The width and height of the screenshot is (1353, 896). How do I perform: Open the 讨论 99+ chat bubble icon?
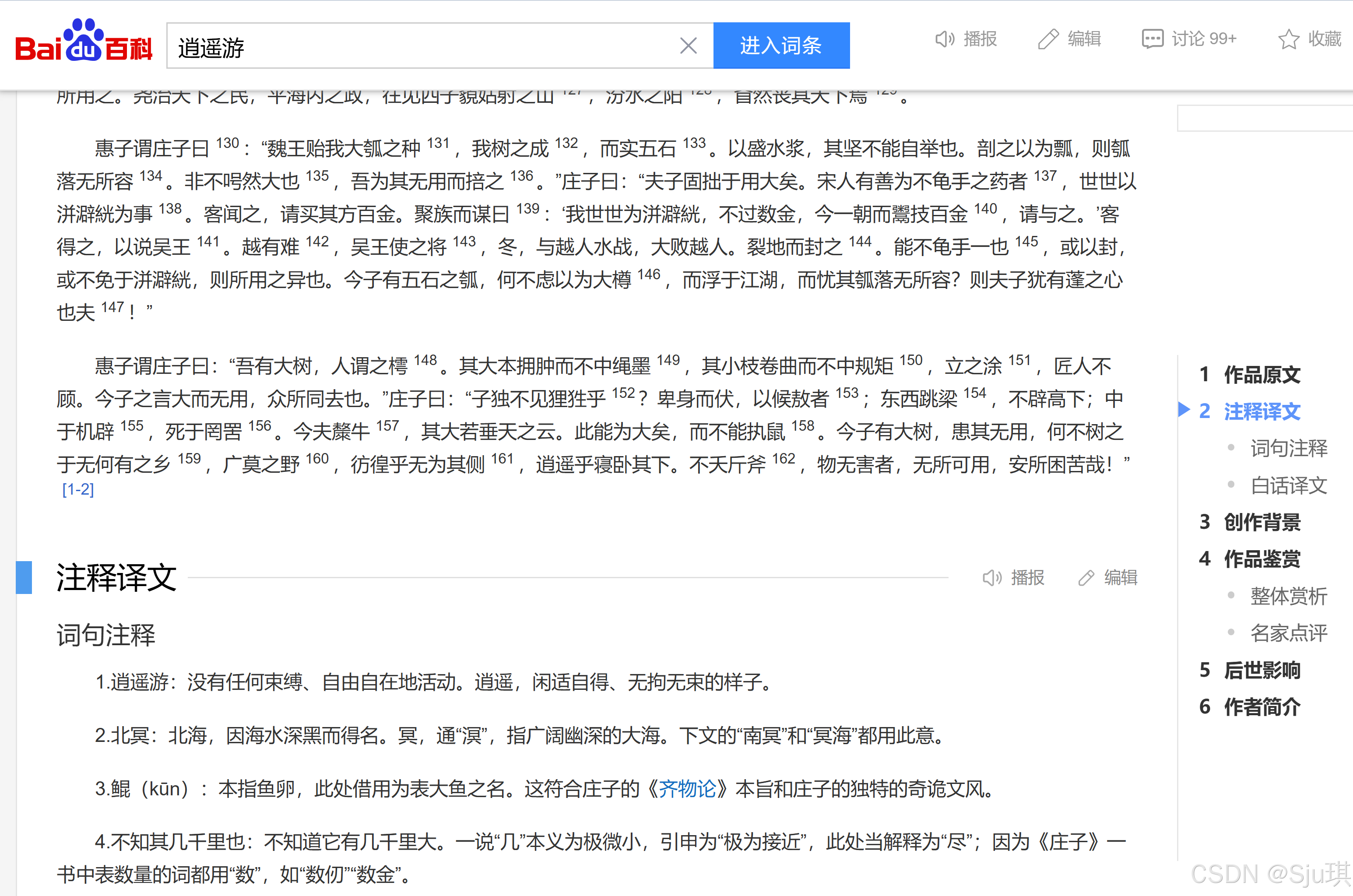click(x=1152, y=39)
